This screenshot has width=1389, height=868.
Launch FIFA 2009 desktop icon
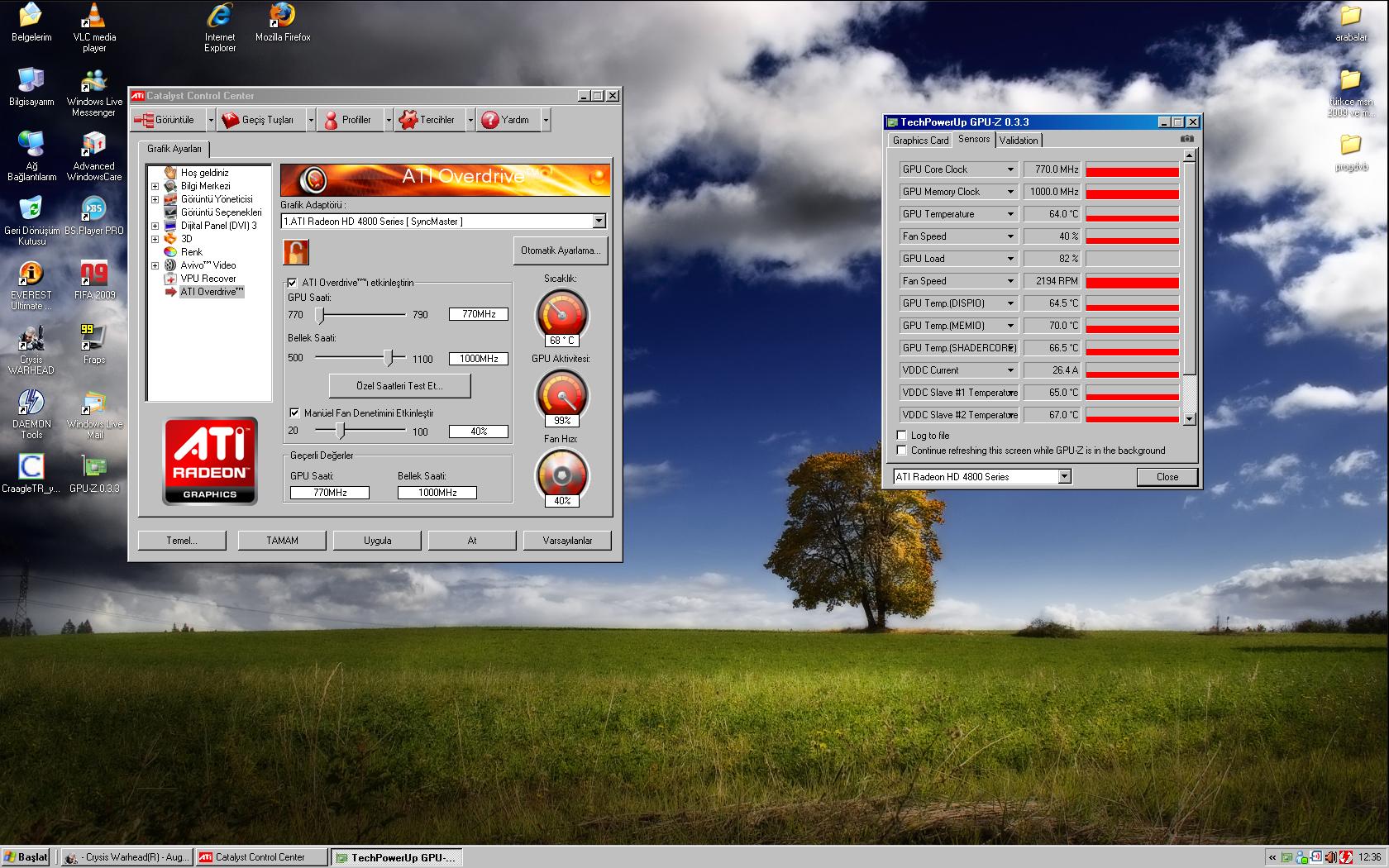94,280
